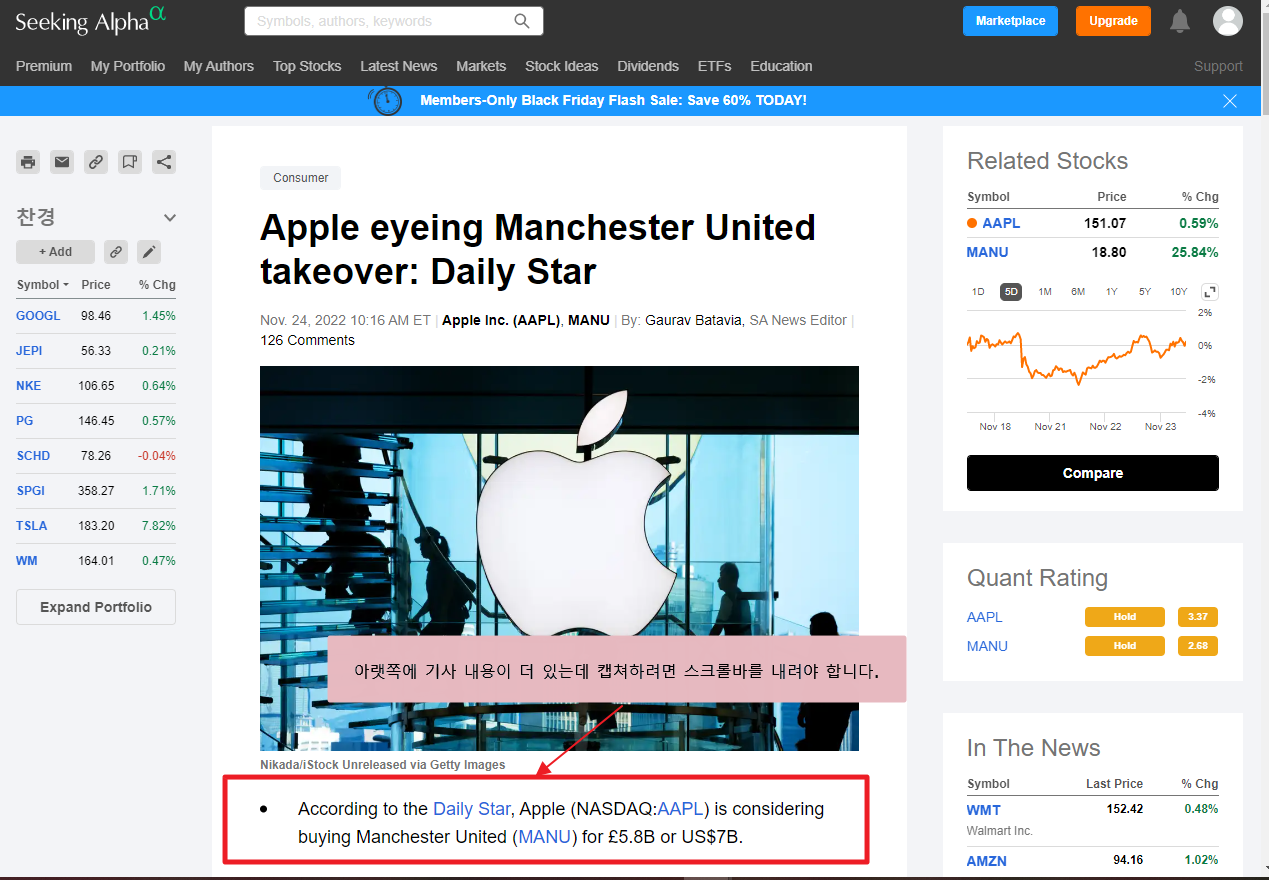This screenshot has height=880, width=1269.
Task: Collapse the 찬경 portfolio chevron
Action: click(x=170, y=218)
